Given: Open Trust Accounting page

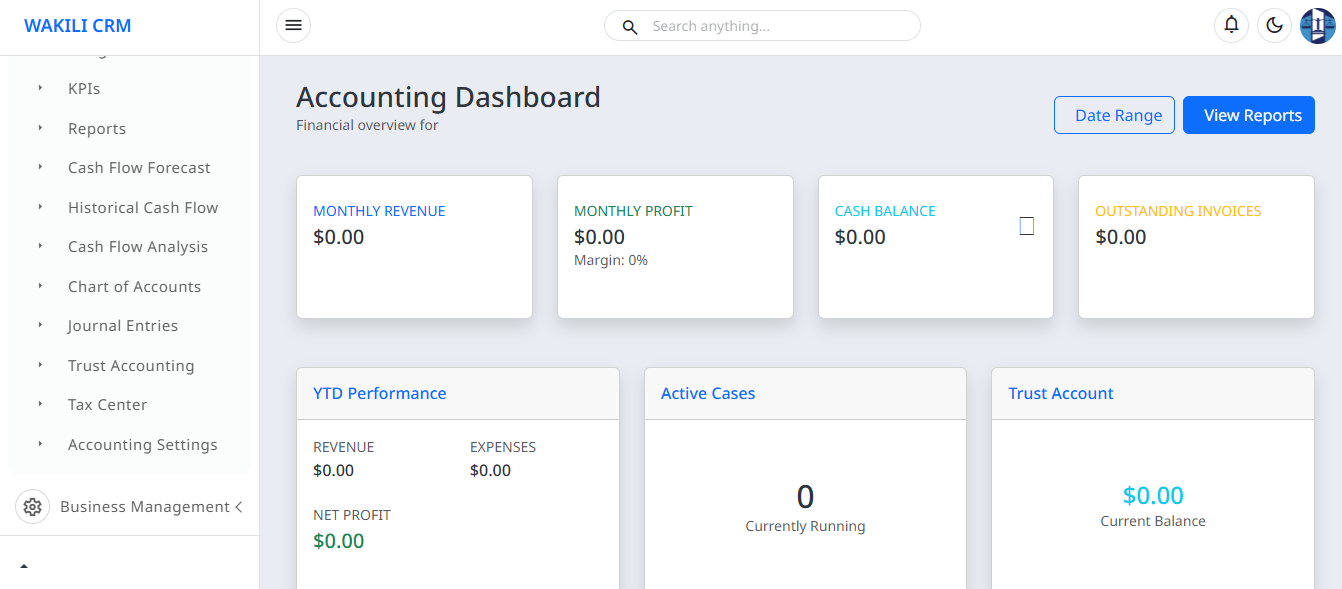Looking at the screenshot, I should (131, 366).
